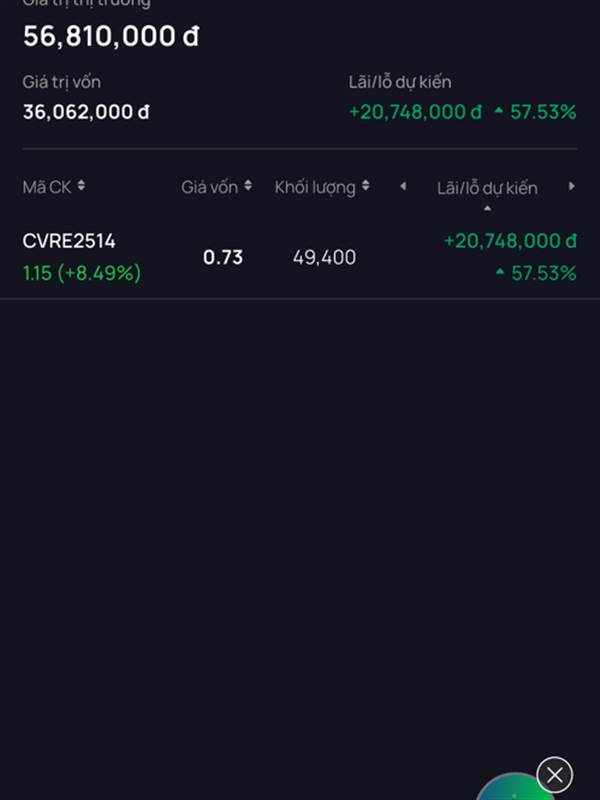Click the ascending indicator under Lãi/lỗ dự kiến header
The image size is (600, 800).
point(487,208)
